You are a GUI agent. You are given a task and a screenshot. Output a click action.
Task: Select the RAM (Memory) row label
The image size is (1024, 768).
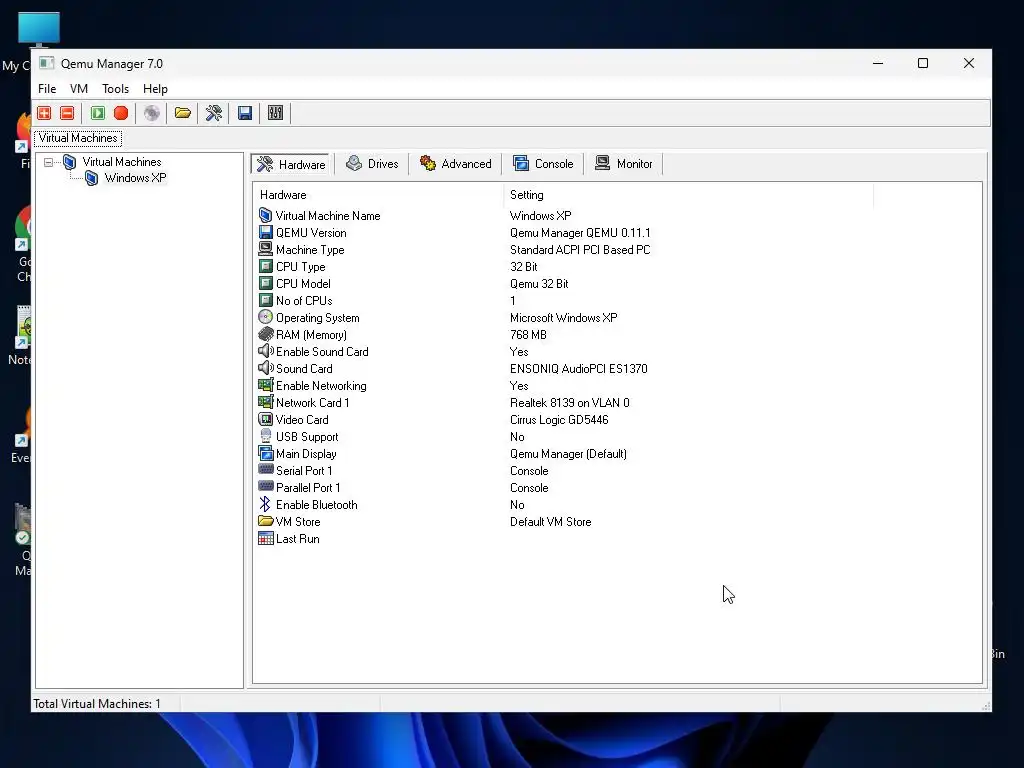coord(311,335)
